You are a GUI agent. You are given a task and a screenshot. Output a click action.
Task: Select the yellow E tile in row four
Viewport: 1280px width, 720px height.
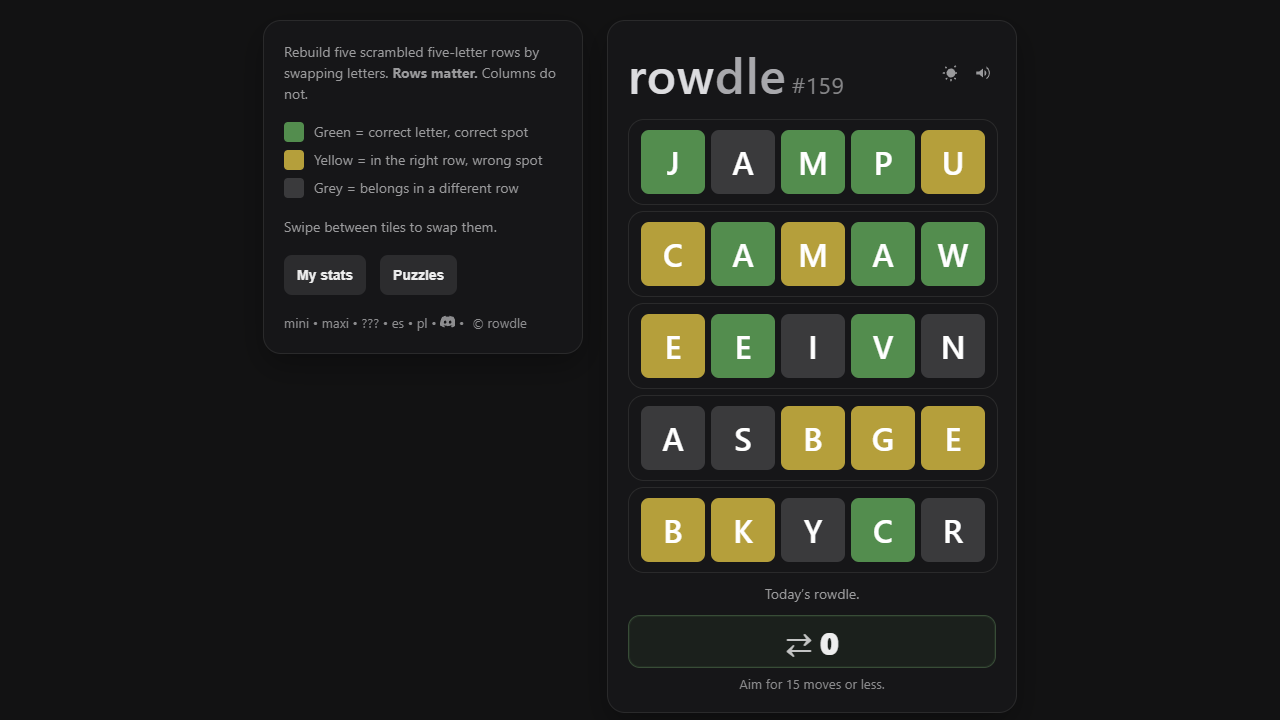tap(953, 438)
